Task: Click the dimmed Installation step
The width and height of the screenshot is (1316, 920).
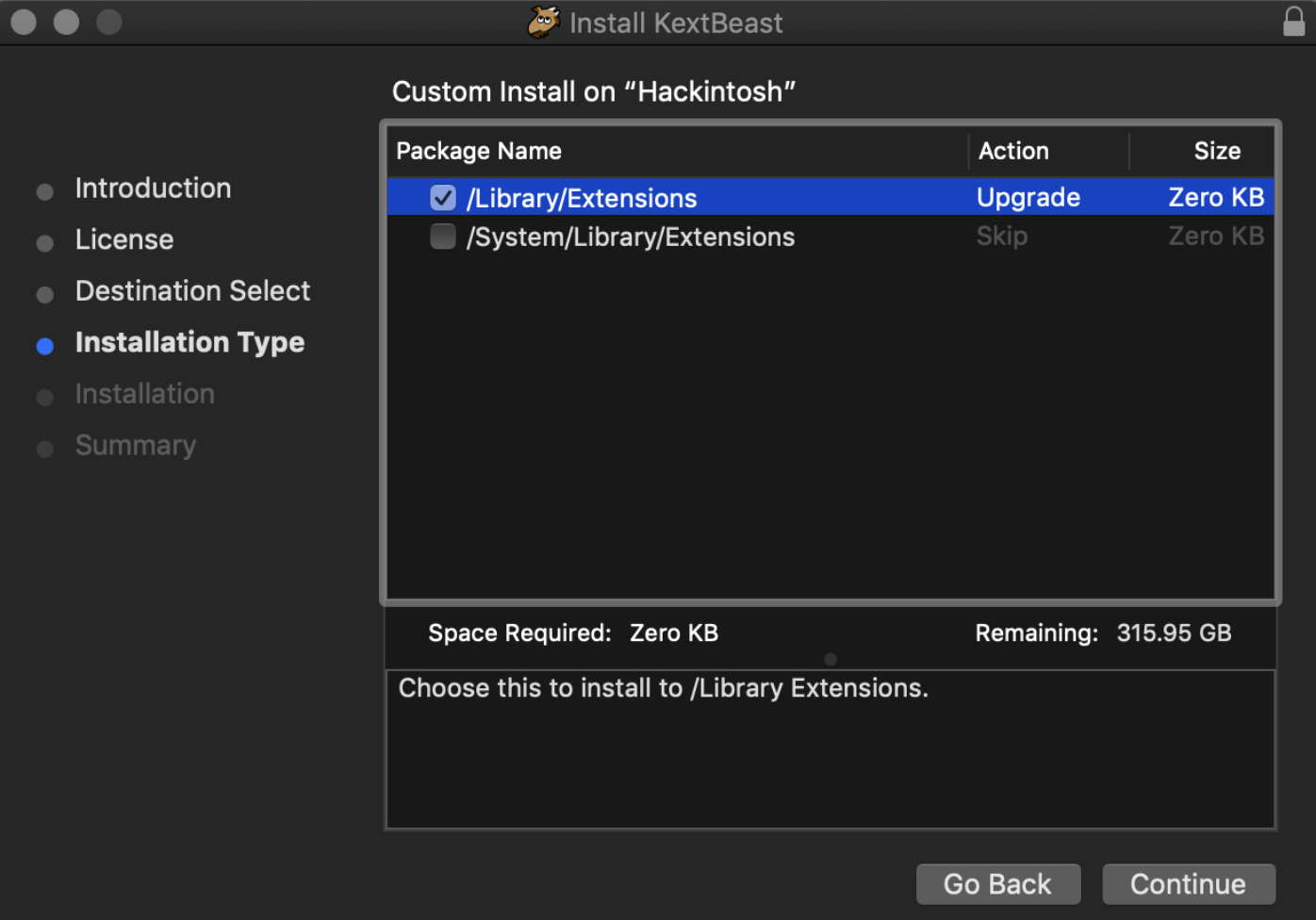Action: pos(145,394)
